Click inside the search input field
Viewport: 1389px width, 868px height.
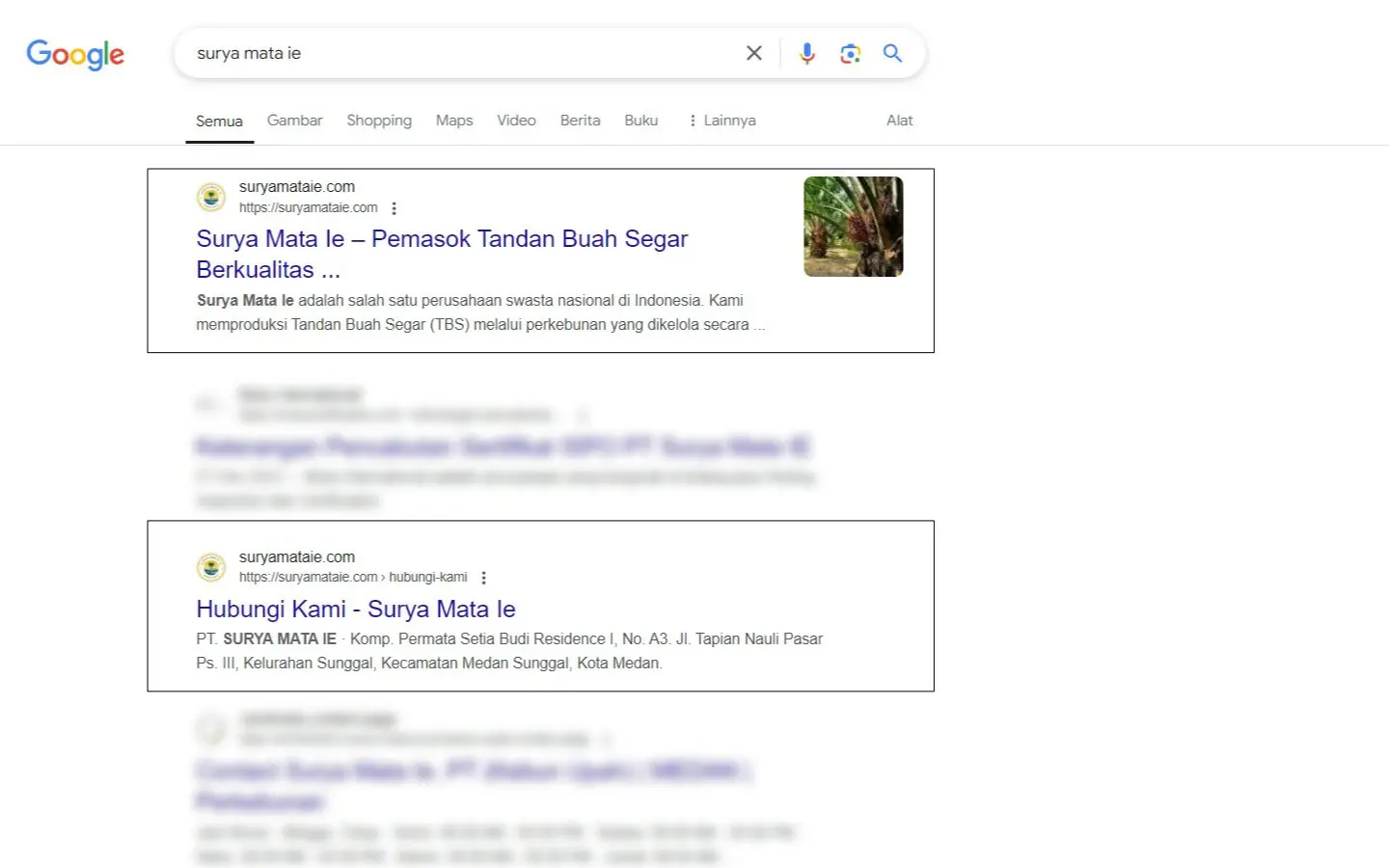point(463,53)
